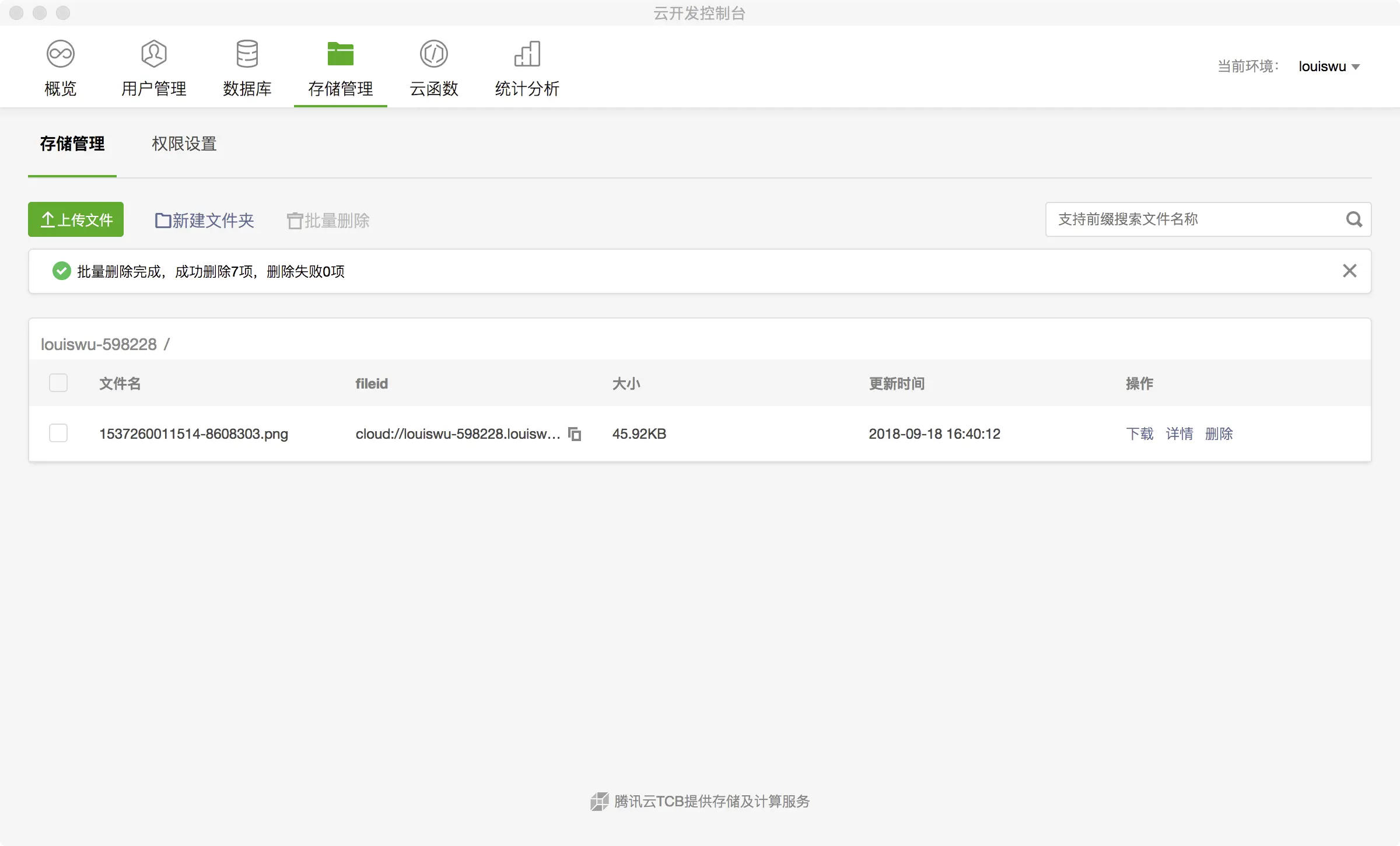This screenshot has height=846, width=1400.
Task: Open 详情 details for the png file
Action: point(1179,434)
